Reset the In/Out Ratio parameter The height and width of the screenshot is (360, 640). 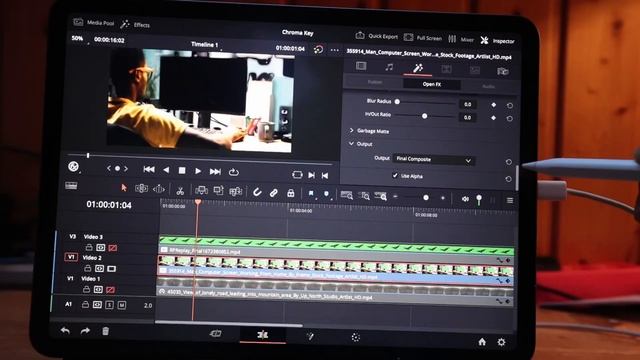pyautogui.click(x=509, y=119)
